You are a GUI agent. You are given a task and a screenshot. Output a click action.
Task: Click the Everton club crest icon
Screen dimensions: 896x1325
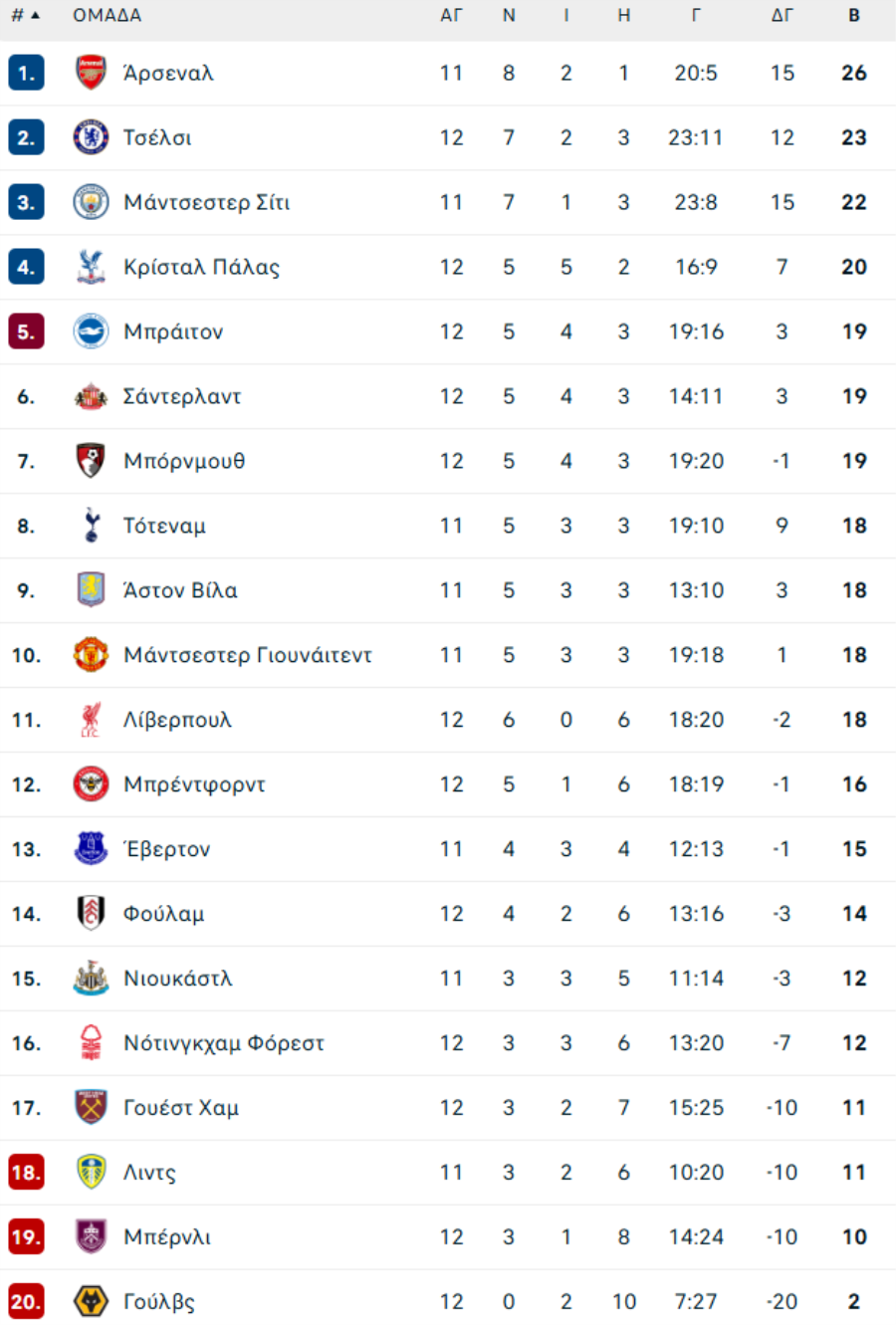coord(91,849)
